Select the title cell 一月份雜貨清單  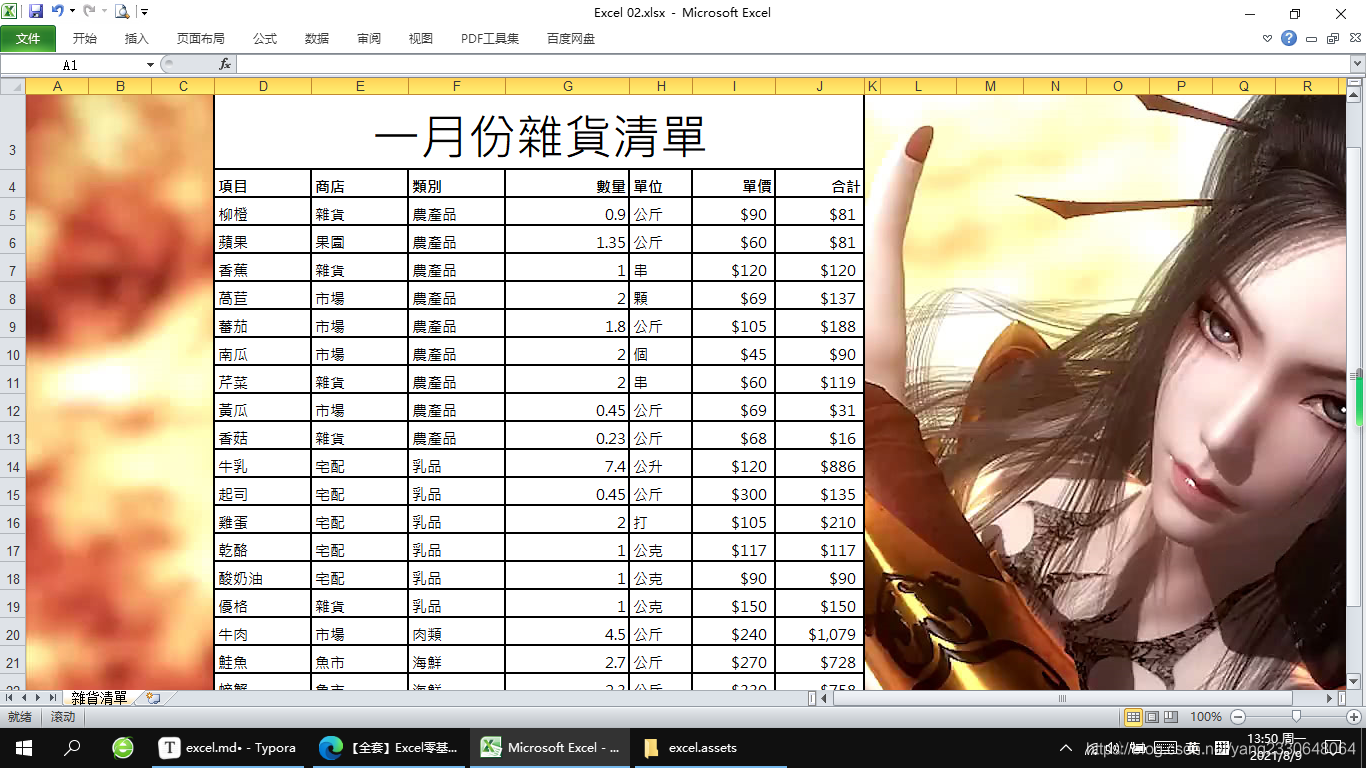pyautogui.click(x=539, y=136)
